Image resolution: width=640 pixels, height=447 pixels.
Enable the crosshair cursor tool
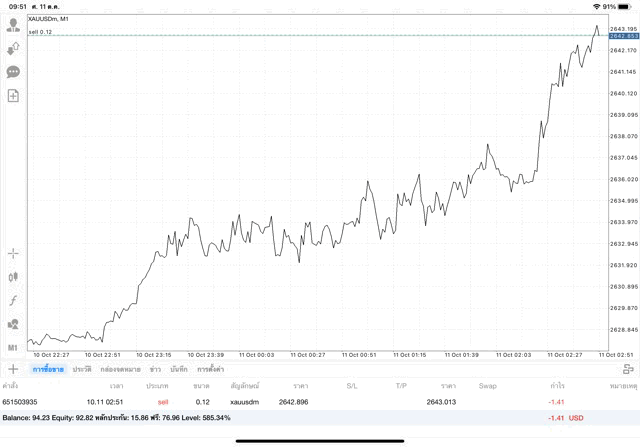(13, 253)
